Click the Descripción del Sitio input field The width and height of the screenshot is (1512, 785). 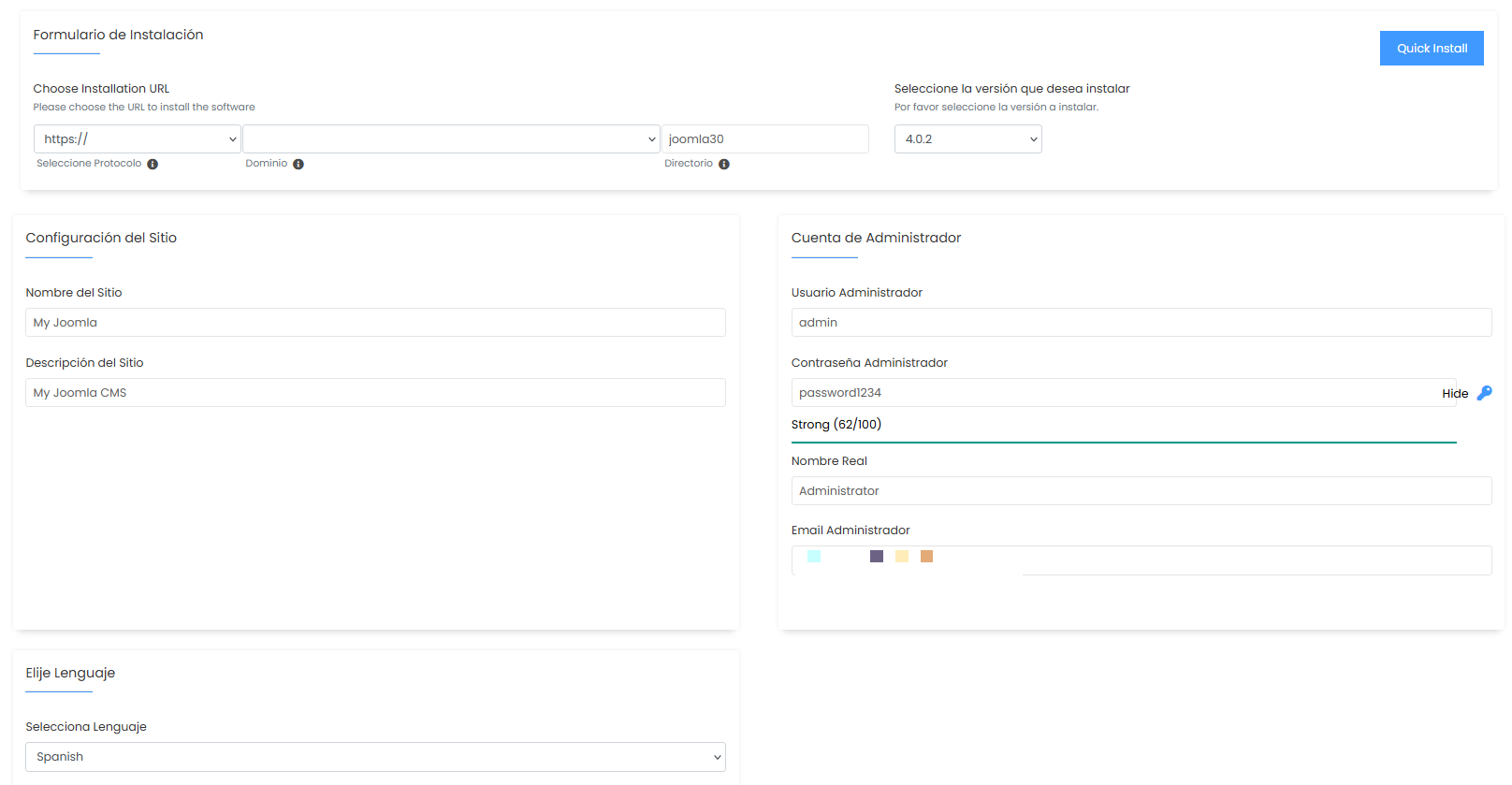(x=375, y=393)
